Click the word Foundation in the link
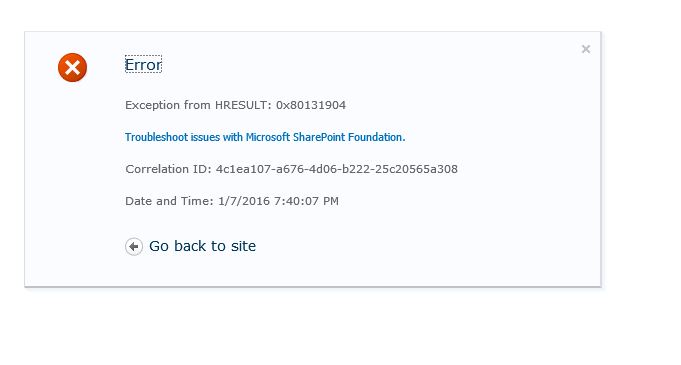The width and height of the screenshot is (681, 365). coord(377,137)
